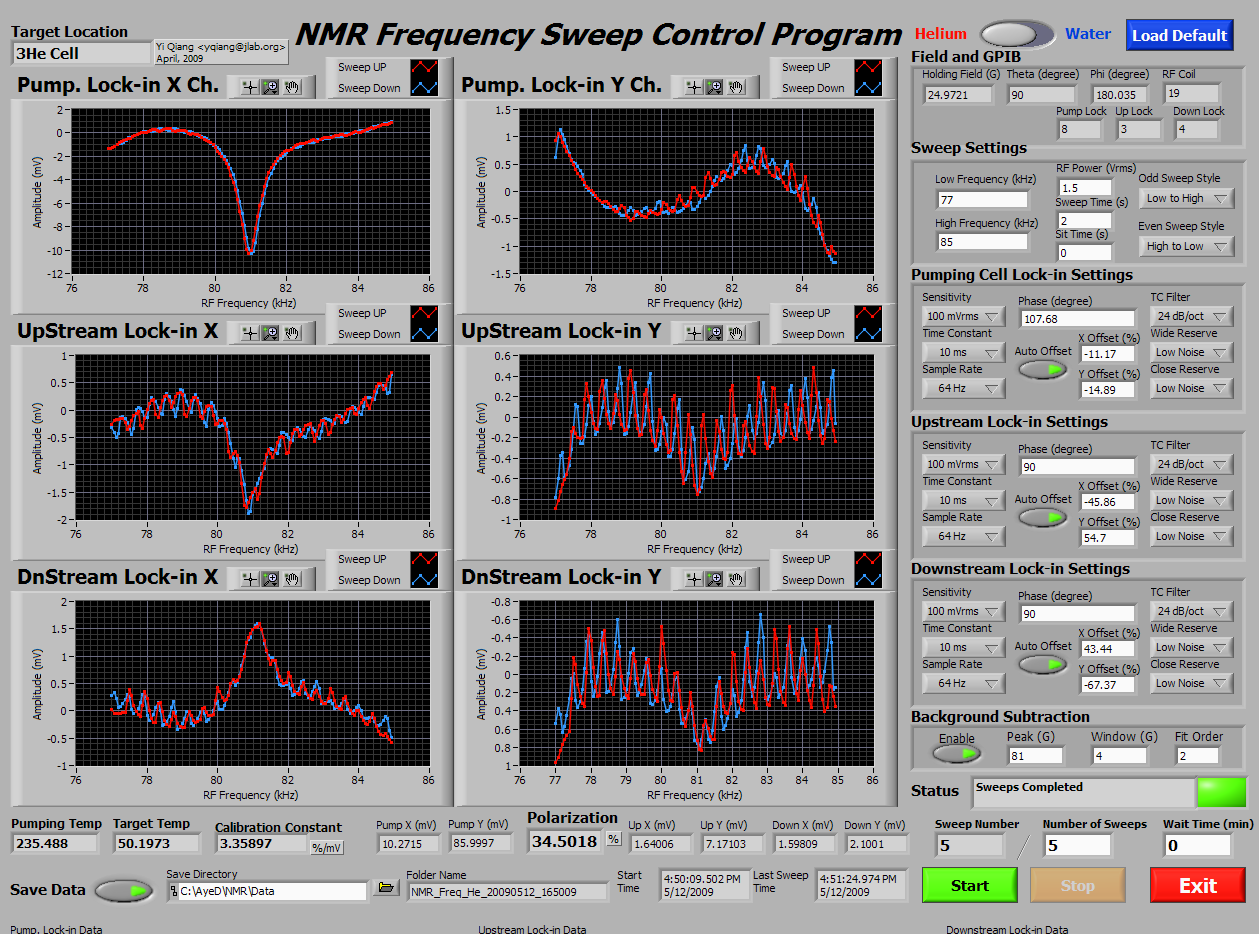Open Upstream TC Filter dropdown
This screenshot has width=1259, height=934.
1192,464
